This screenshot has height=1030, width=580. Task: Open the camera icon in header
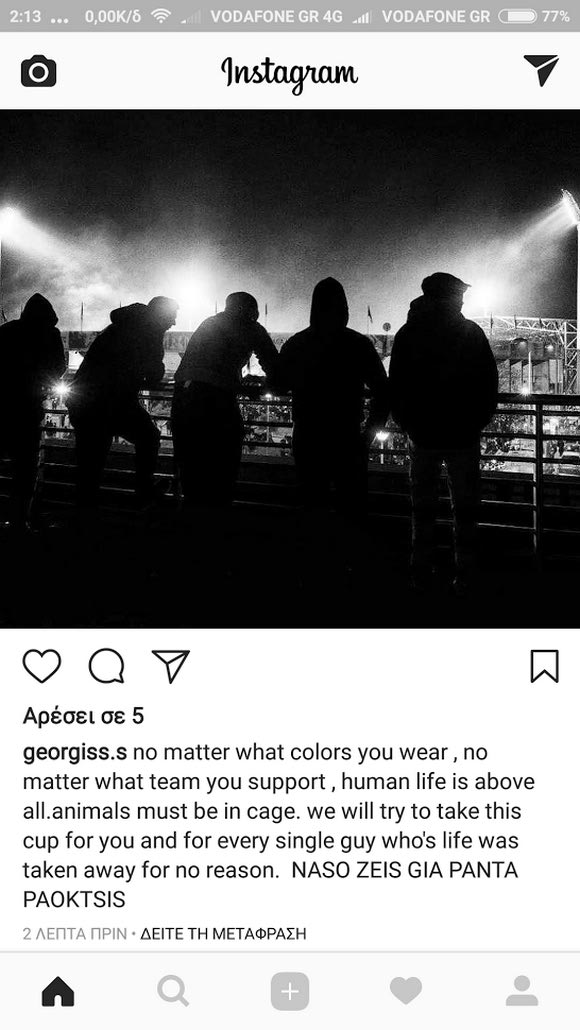point(38,71)
